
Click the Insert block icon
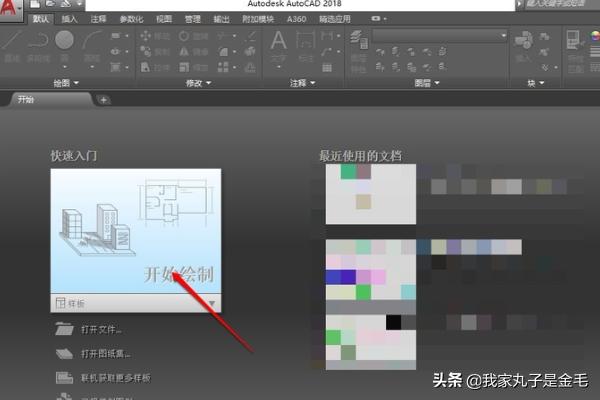coord(523,41)
